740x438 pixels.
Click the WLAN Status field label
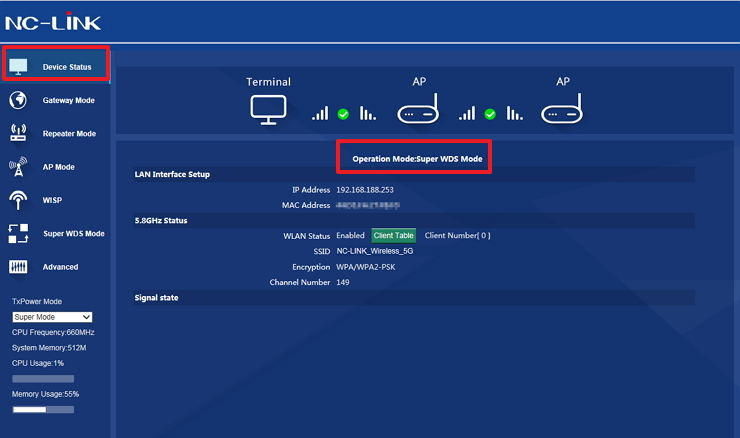click(307, 236)
